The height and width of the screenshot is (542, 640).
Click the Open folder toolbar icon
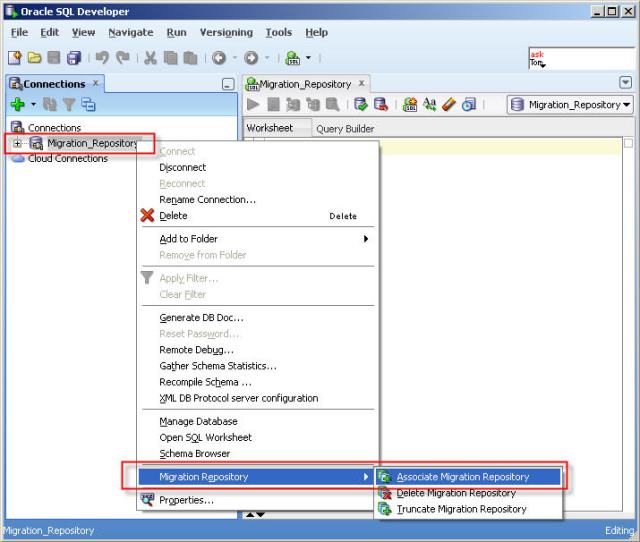(34, 58)
